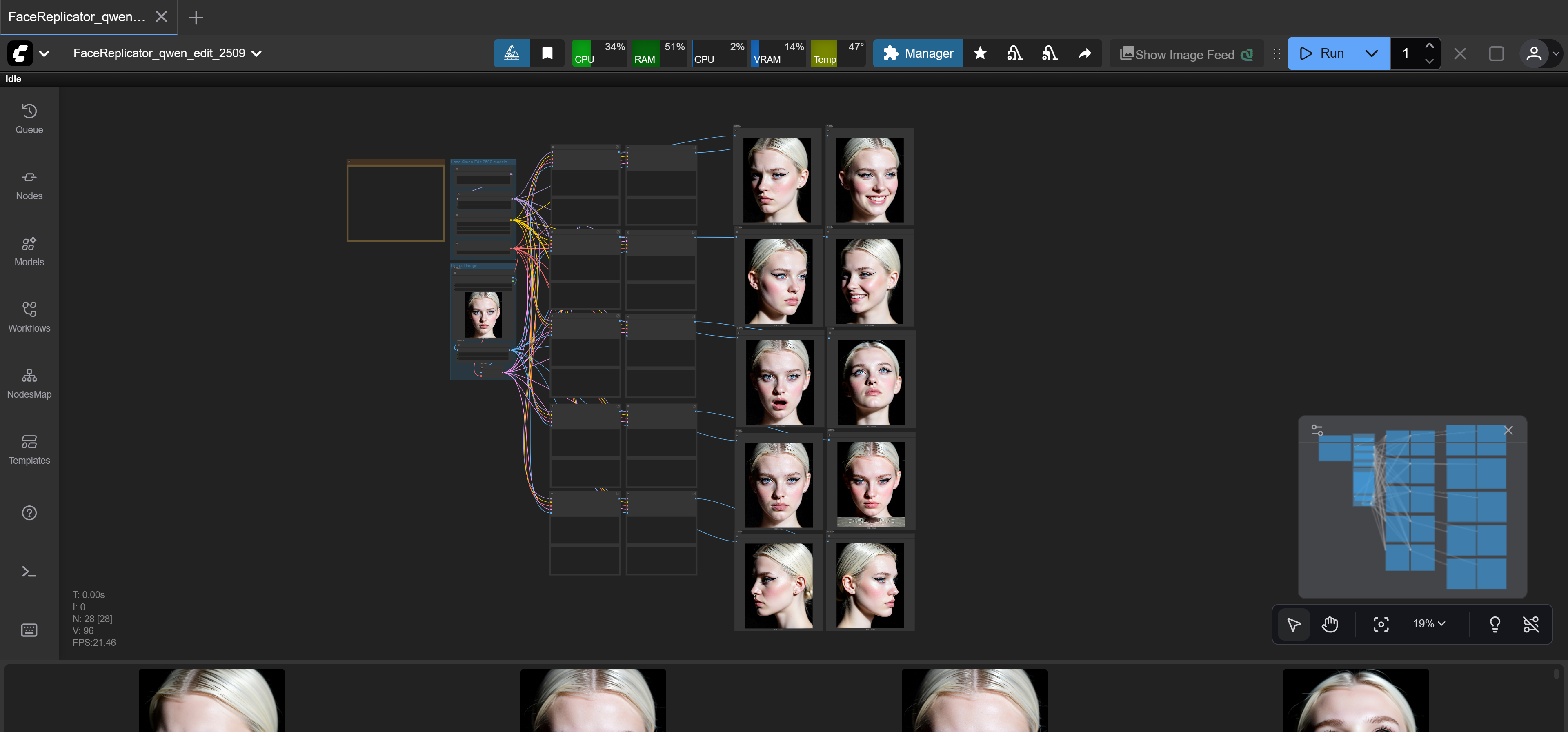Open the Run button options dropdown
This screenshot has height=732, width=1568.
coord(1371,53)
